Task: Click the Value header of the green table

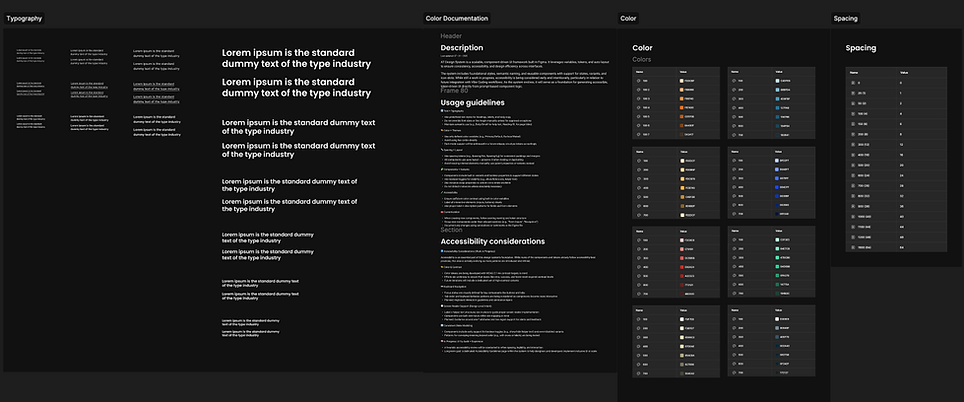Action: 778,231
